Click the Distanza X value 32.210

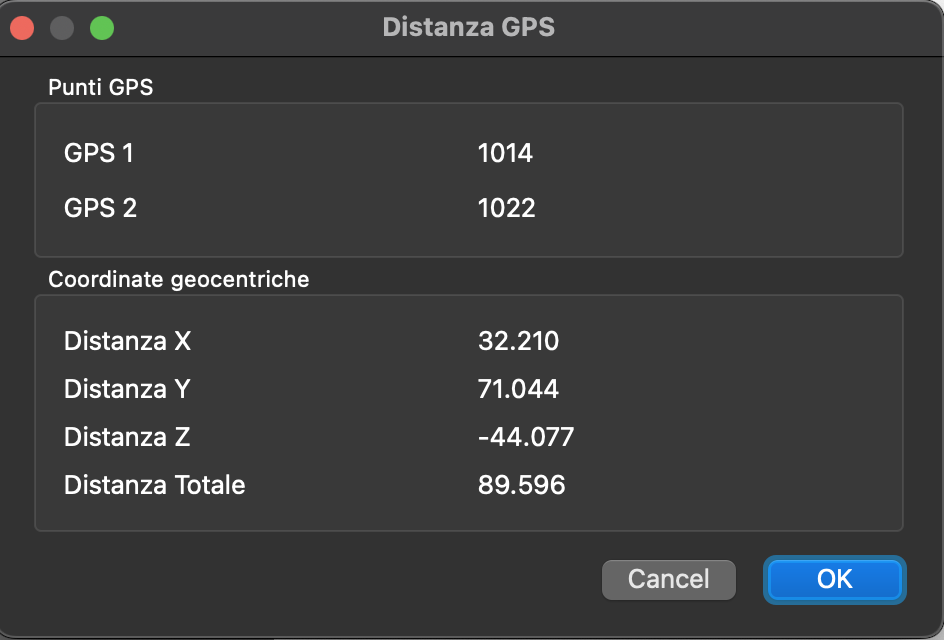coord(518,341)
